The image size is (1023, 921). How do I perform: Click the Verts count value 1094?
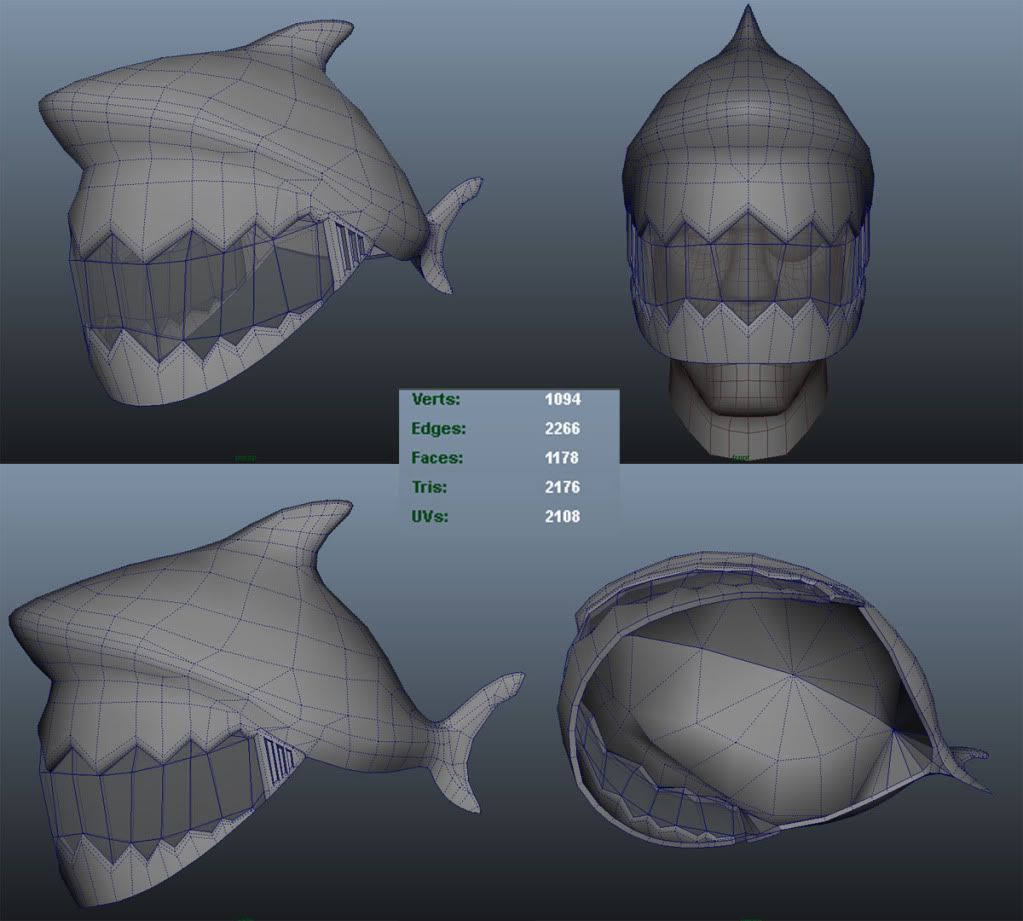click(x=562, y=399)
